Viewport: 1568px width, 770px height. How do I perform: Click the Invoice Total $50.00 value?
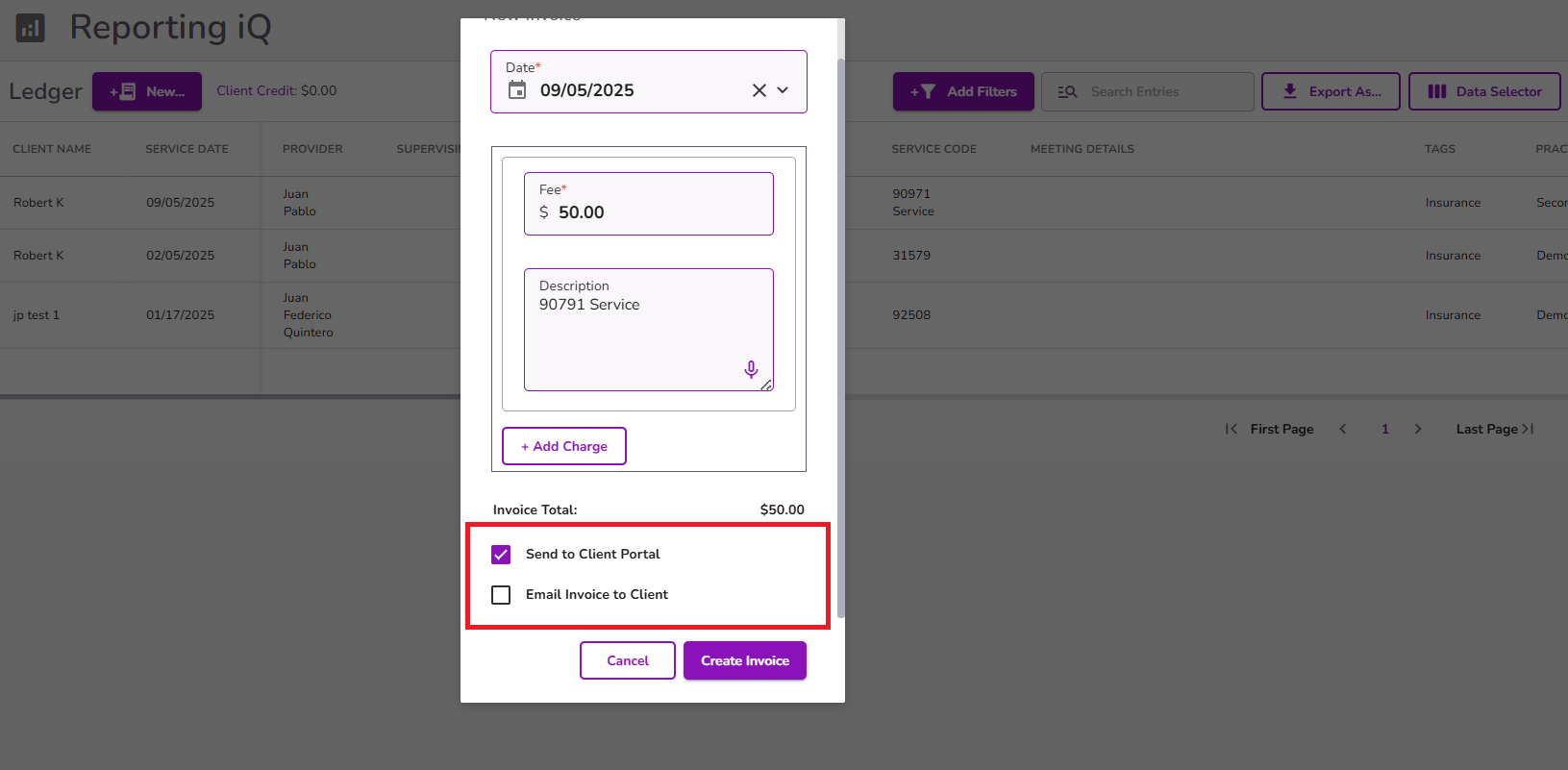[x=783, y=509]
